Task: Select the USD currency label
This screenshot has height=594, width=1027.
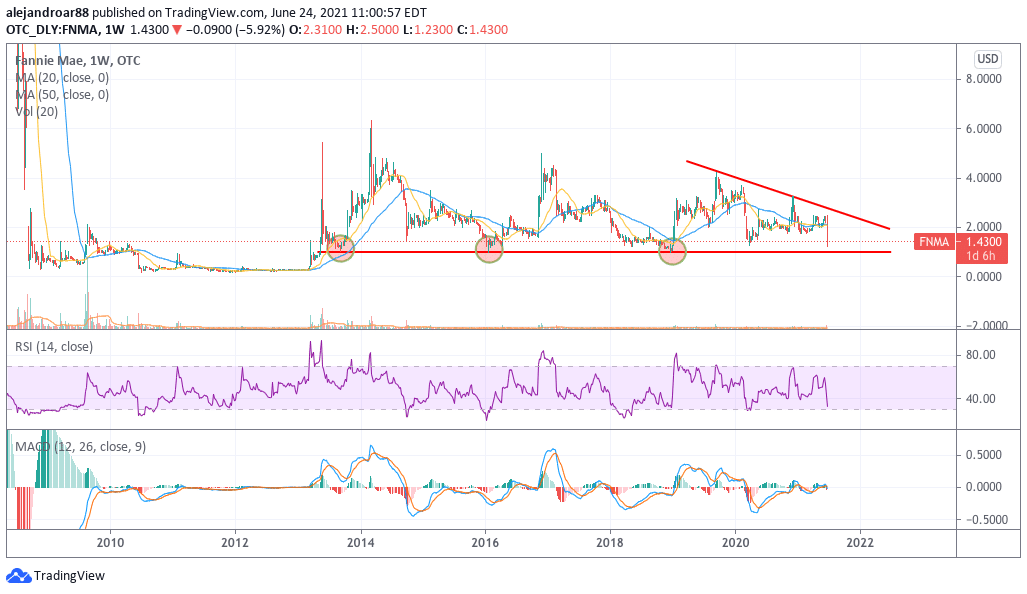Action: pos(988,59)
